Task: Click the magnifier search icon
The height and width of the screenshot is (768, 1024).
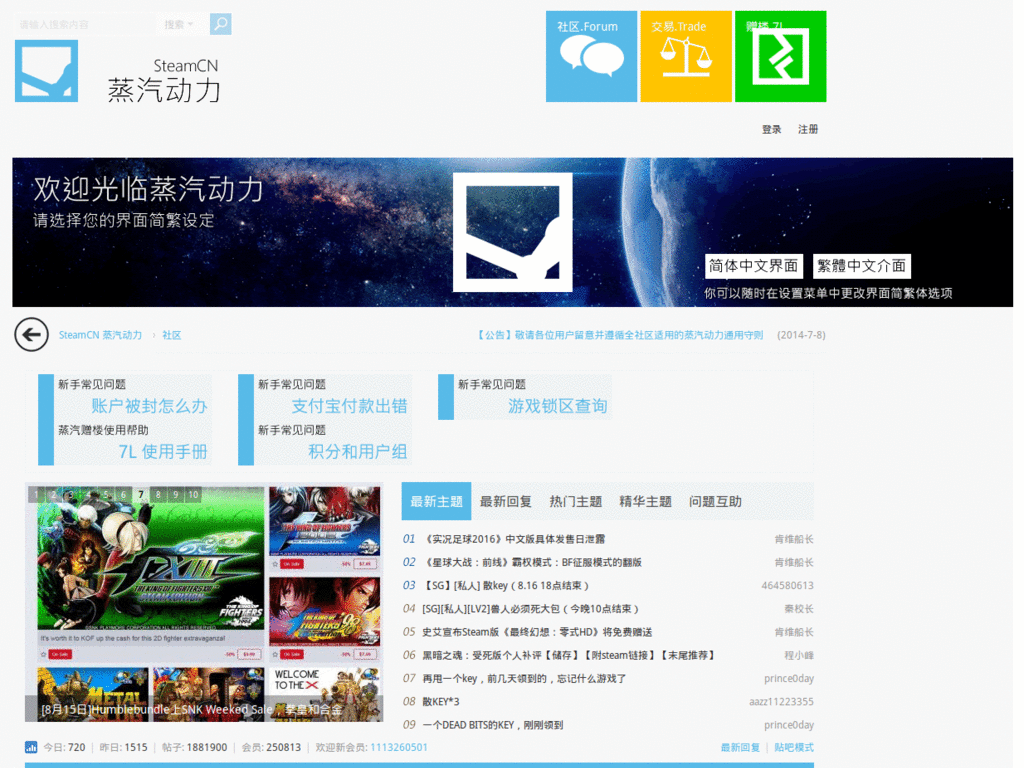Action: pyautogui.click(x=221, y=24)
